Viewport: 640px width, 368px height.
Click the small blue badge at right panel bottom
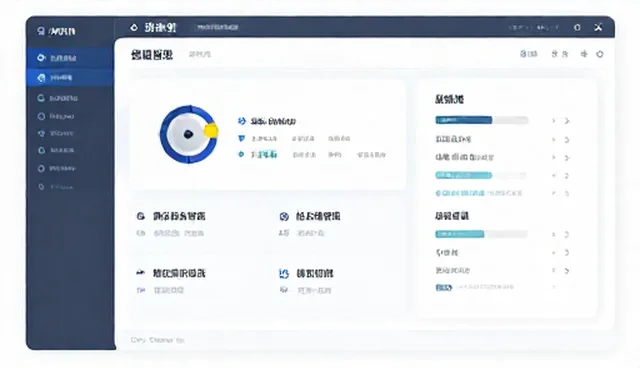[x=444, y=287]
